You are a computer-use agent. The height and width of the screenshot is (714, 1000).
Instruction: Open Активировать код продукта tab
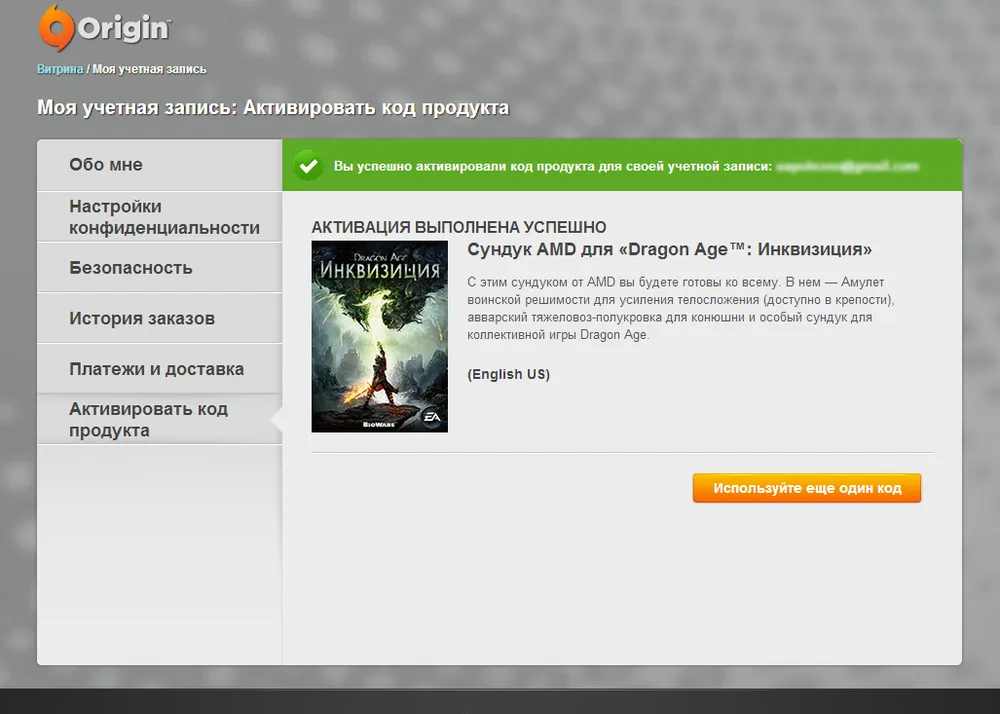coord(159,419)
